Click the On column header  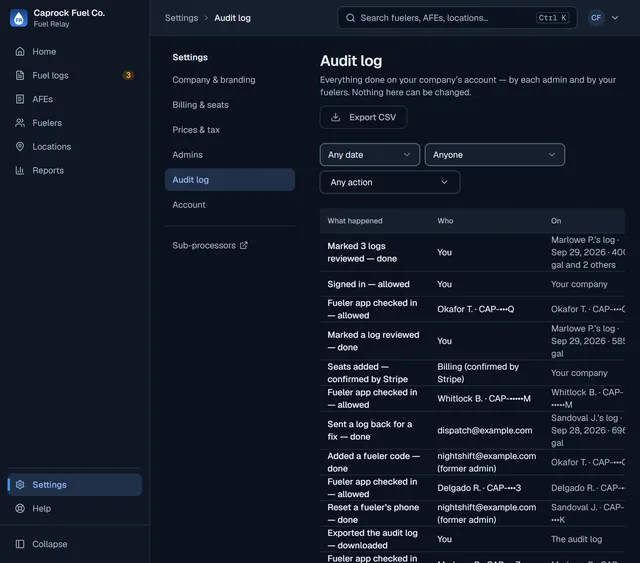(x=556, y=221)
